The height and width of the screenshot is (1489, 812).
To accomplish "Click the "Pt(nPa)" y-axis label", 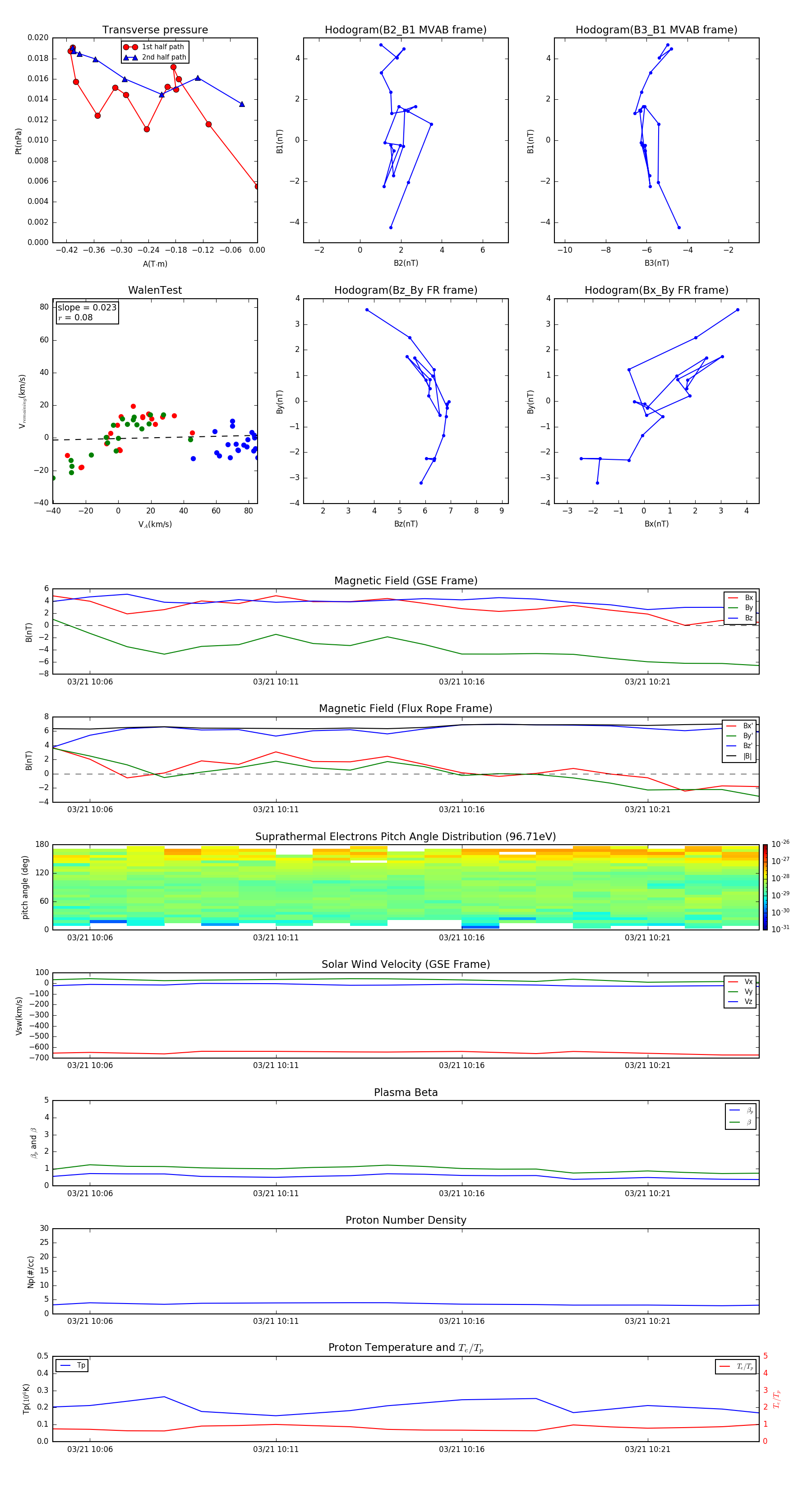I will click(x=18, y=140).
